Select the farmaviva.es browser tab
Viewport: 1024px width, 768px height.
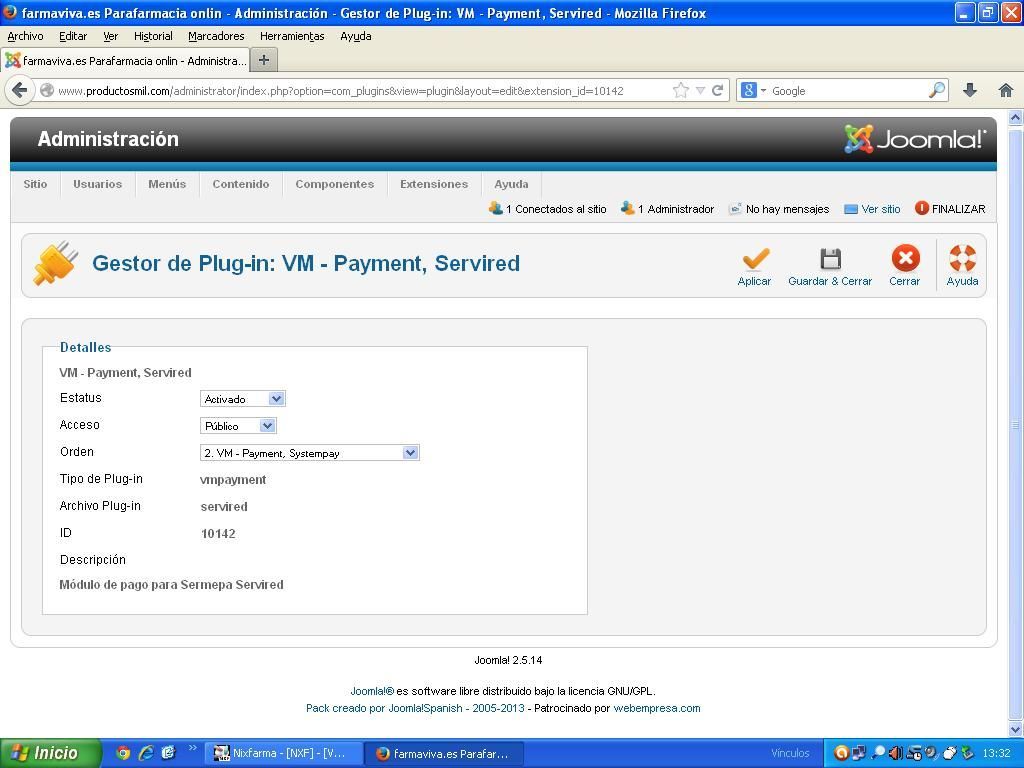125,60
